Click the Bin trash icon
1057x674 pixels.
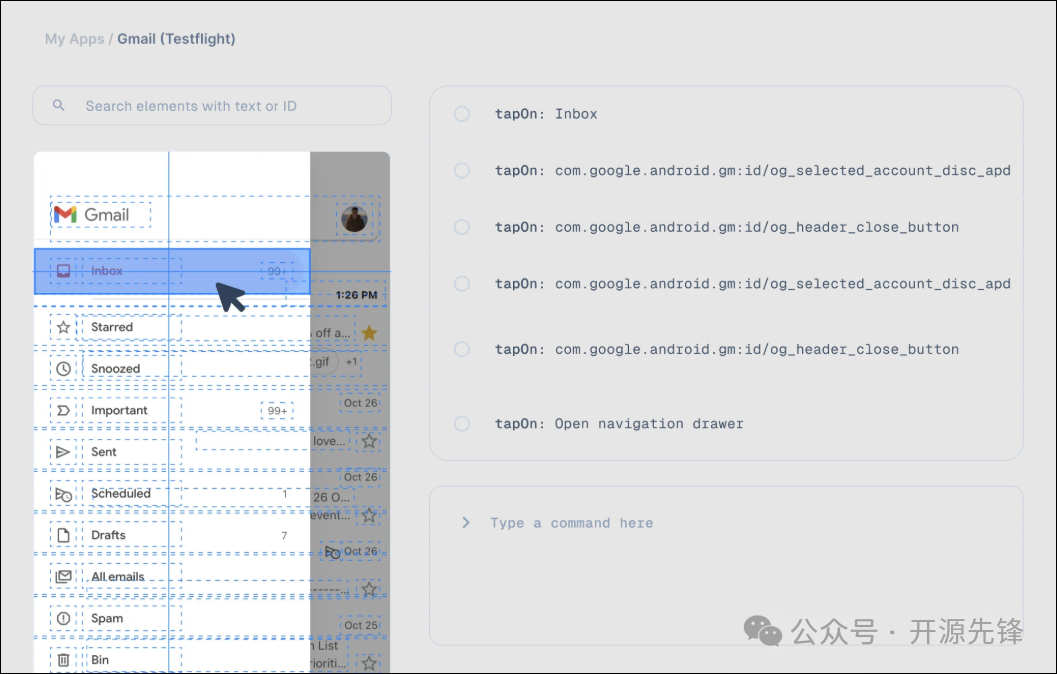tap(63, 660)
